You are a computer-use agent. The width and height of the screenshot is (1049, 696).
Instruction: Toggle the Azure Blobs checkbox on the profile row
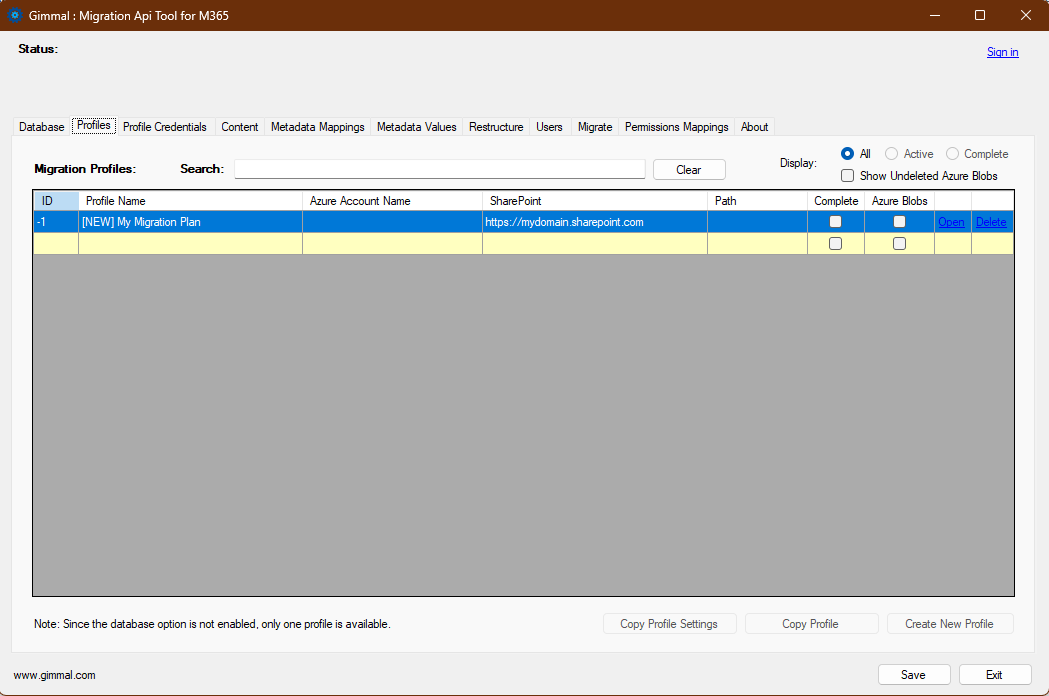(x=899, y=222)
